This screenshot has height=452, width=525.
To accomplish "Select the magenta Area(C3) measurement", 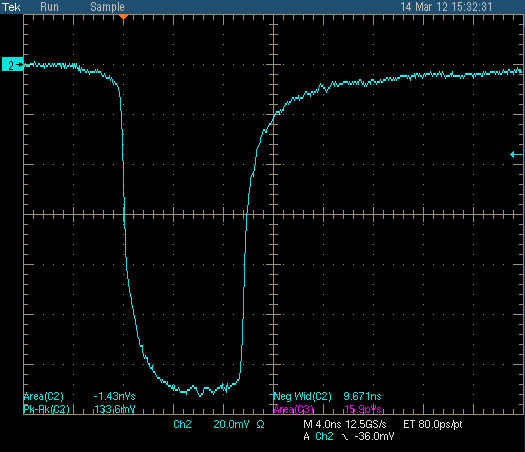I will pyautogui.click(x=327, y=409).
